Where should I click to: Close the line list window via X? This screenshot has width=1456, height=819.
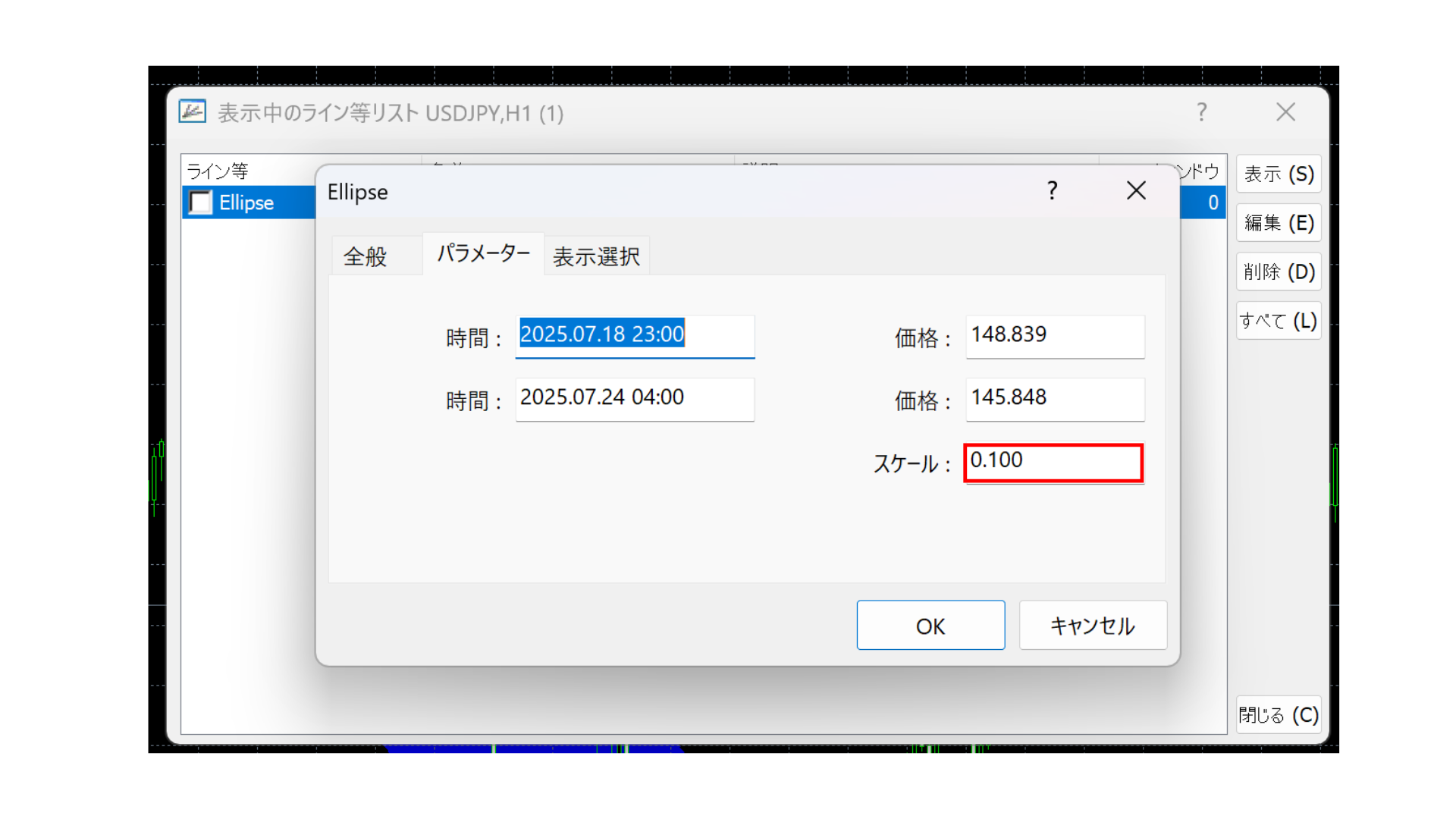1285,112
